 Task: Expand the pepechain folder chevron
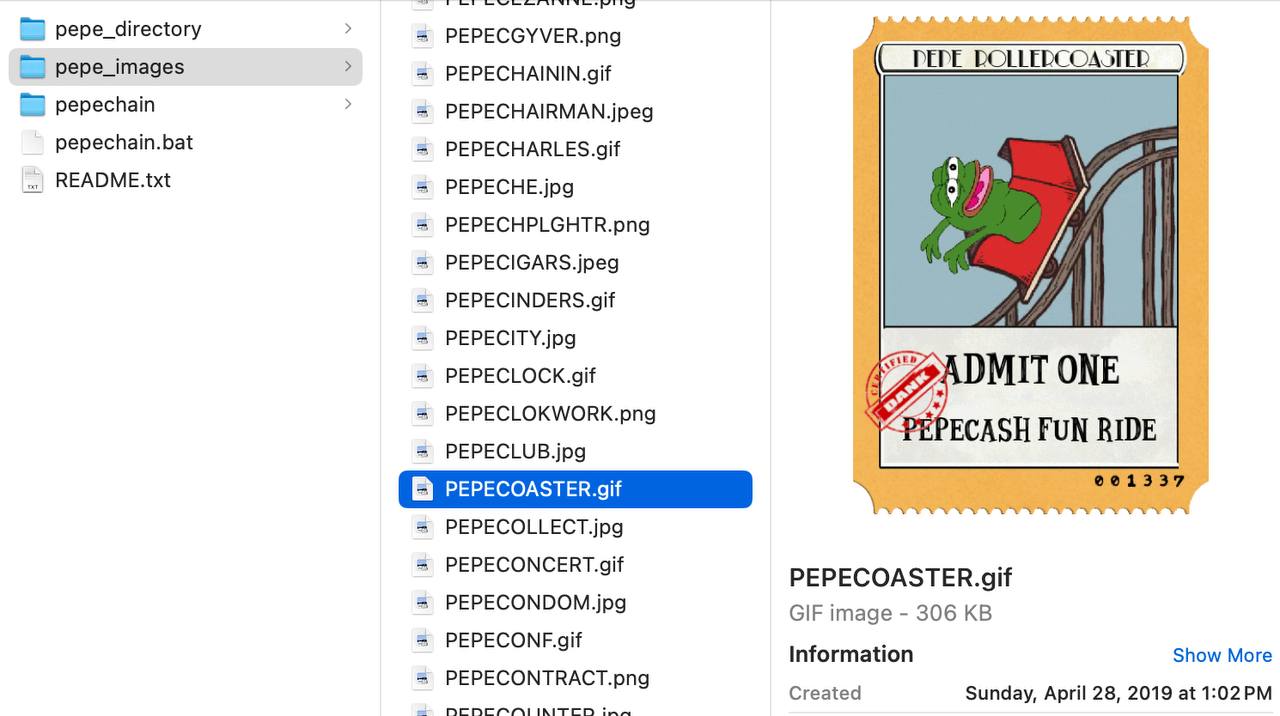[x=348, y=105]
